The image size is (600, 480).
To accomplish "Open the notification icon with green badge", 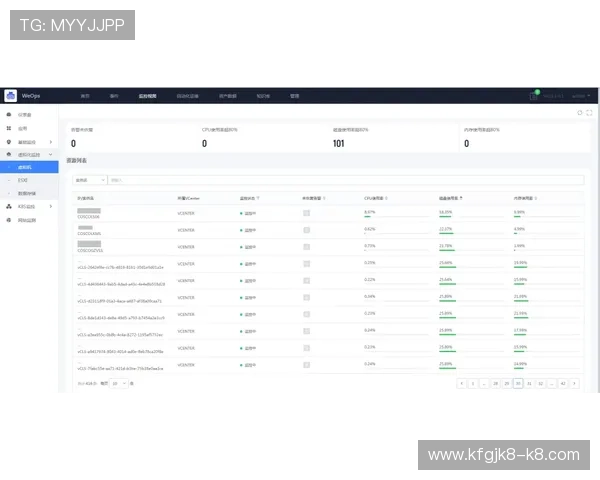I will [534, 96].
